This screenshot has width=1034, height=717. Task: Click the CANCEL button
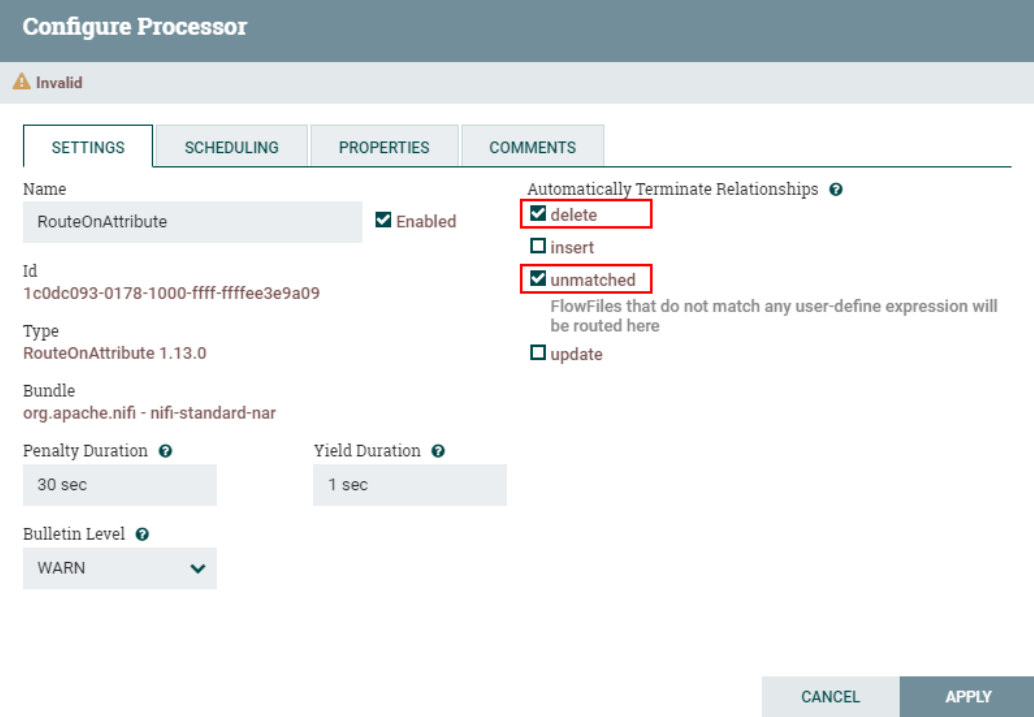point(830,697)
